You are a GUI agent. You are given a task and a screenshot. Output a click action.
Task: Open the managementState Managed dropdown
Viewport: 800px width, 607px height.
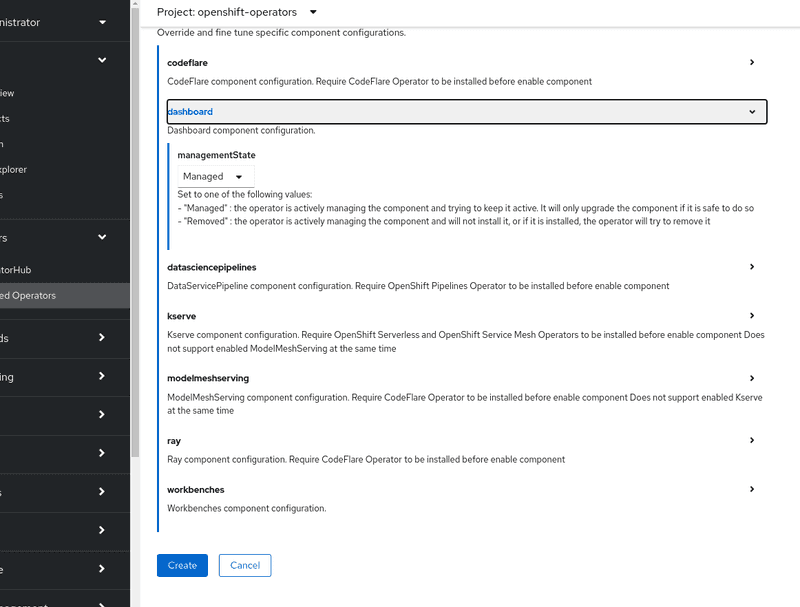(x=211, y=176)
